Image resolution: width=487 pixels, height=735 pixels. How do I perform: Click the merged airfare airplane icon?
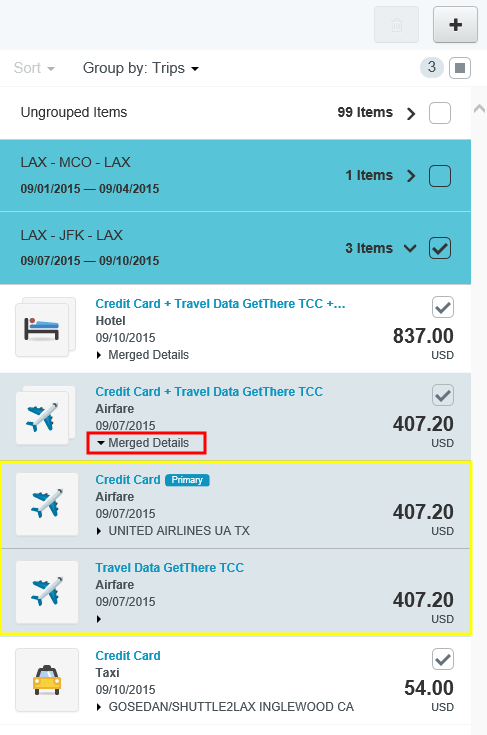(42, 418)
